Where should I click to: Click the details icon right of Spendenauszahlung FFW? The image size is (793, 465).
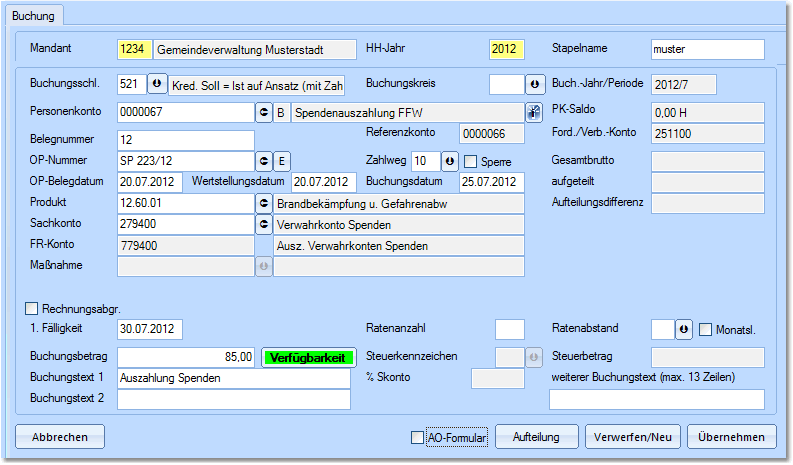(534, 112)
